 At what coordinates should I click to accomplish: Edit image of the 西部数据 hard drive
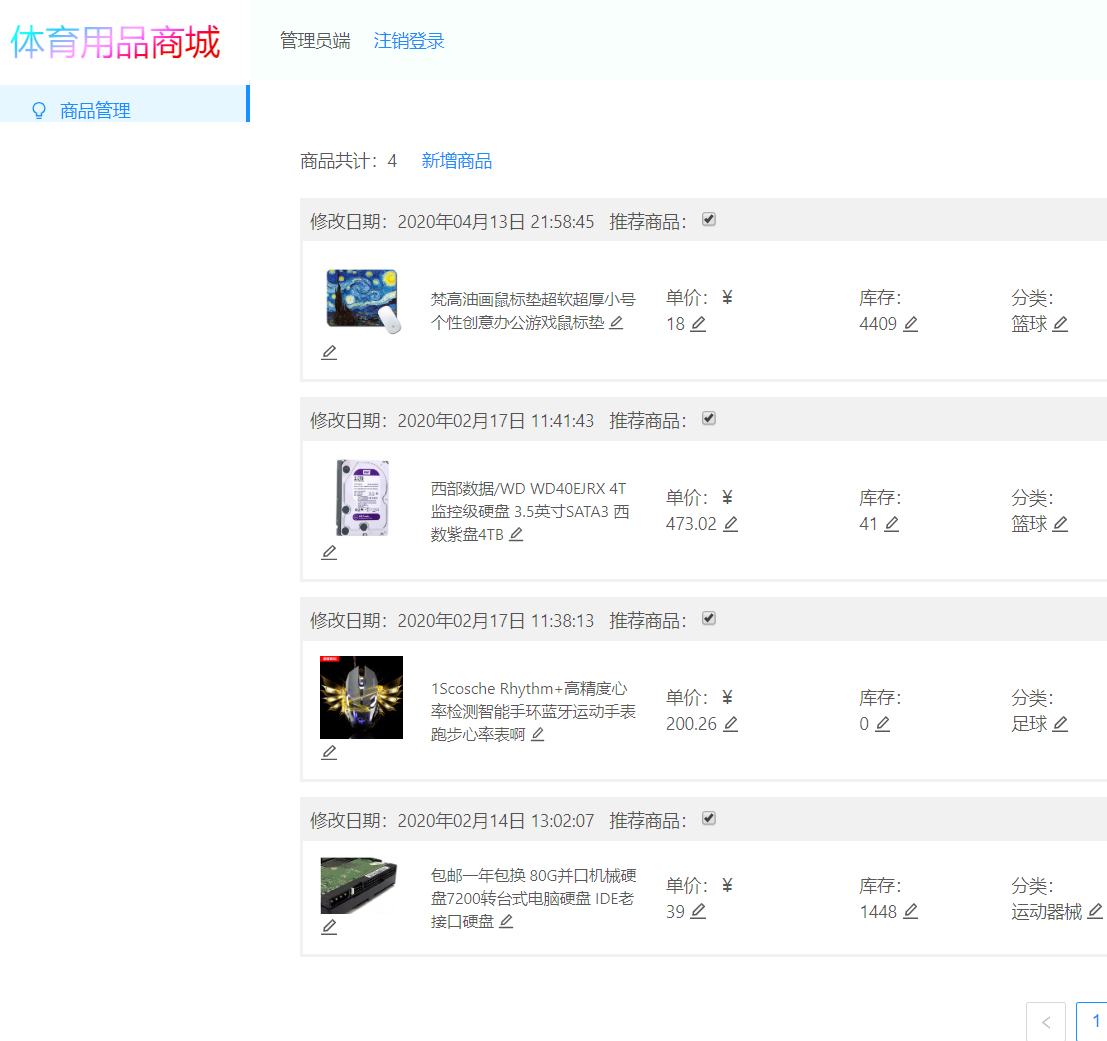tap(329, 553)
